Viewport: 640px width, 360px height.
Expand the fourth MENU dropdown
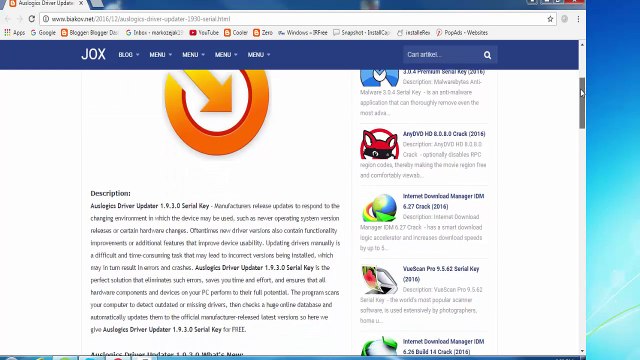(259, 55)
